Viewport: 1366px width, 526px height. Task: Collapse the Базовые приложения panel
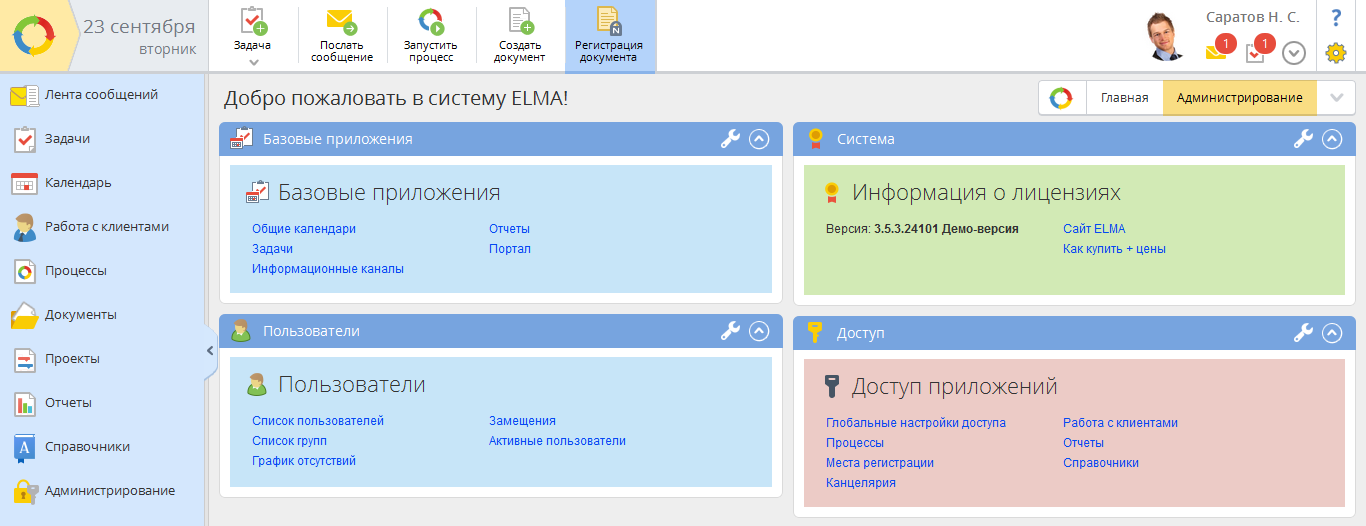(759, 139)
